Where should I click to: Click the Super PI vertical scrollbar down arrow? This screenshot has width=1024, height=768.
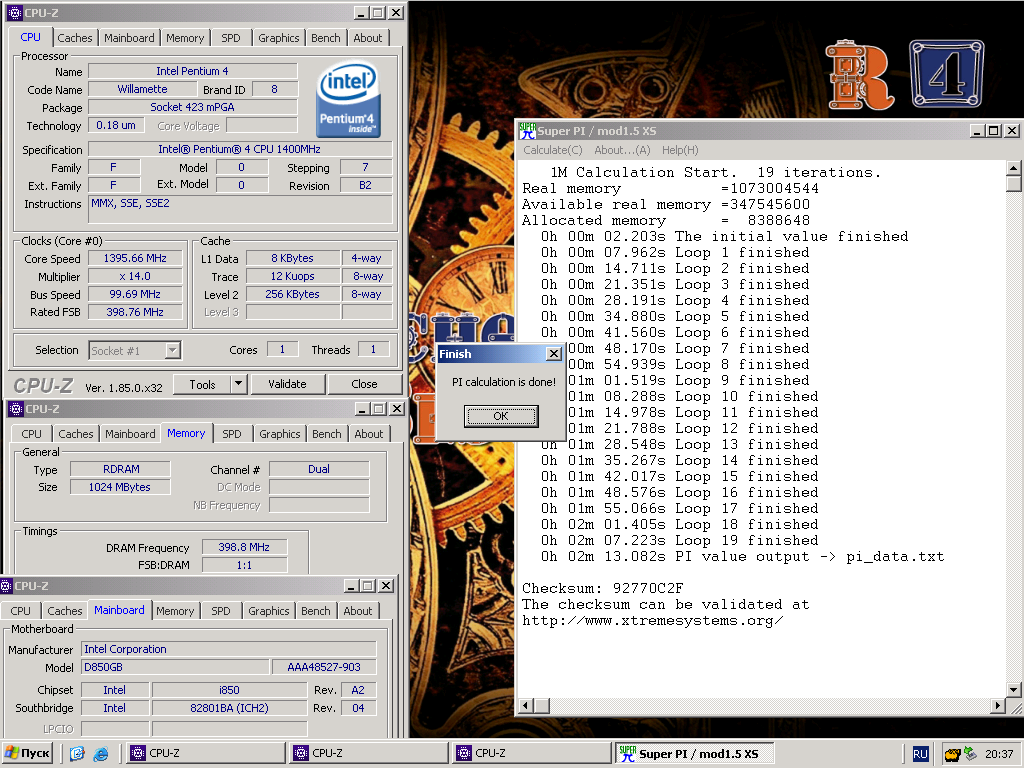click(x=1014, y=690)
